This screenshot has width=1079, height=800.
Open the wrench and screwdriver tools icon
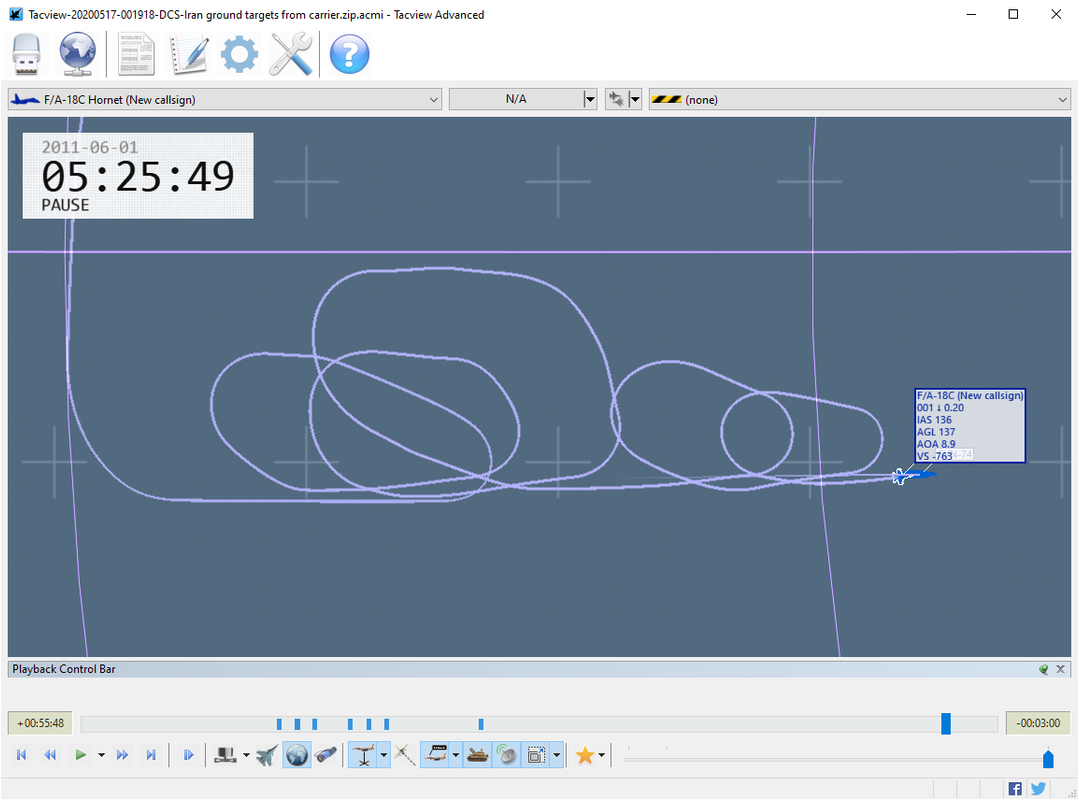click(290, 54)
